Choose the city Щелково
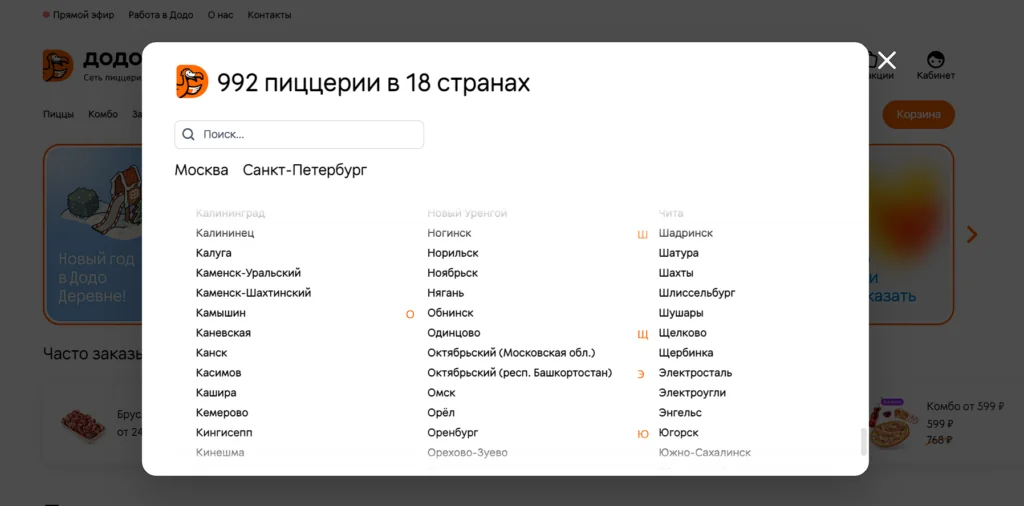The image size is (1024, 506). point(682,333)
